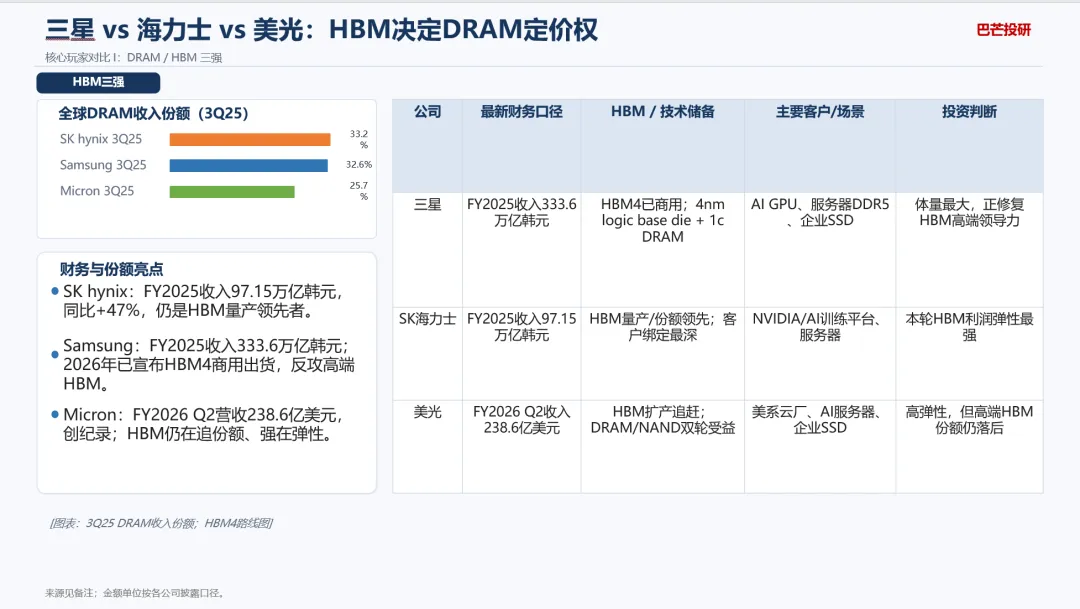
Task: Click the Micron 3Q25 chart label
Action: [x=96, y=192]
